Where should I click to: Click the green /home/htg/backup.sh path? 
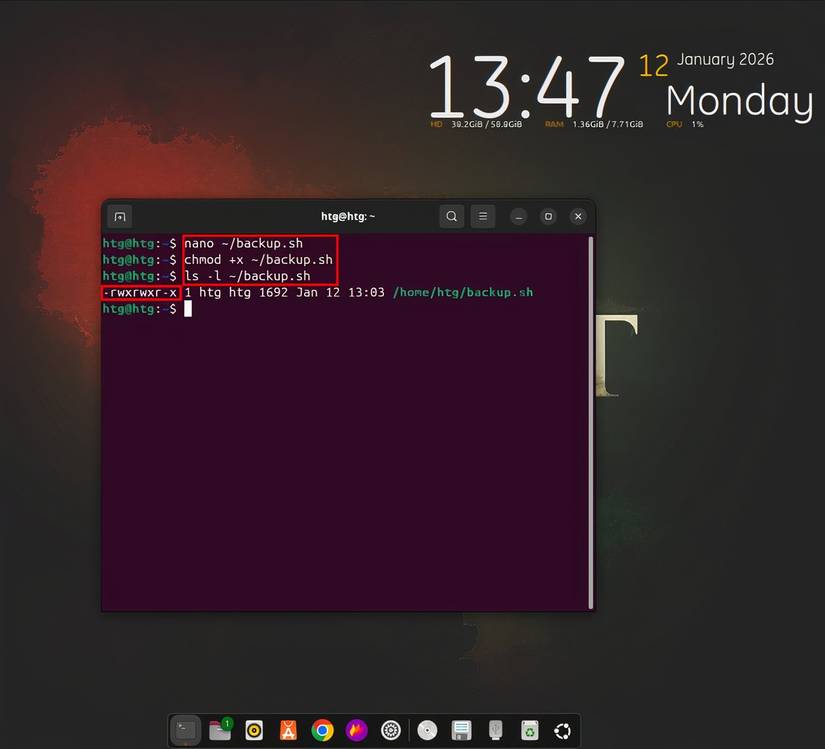click(x=465, y=292)
